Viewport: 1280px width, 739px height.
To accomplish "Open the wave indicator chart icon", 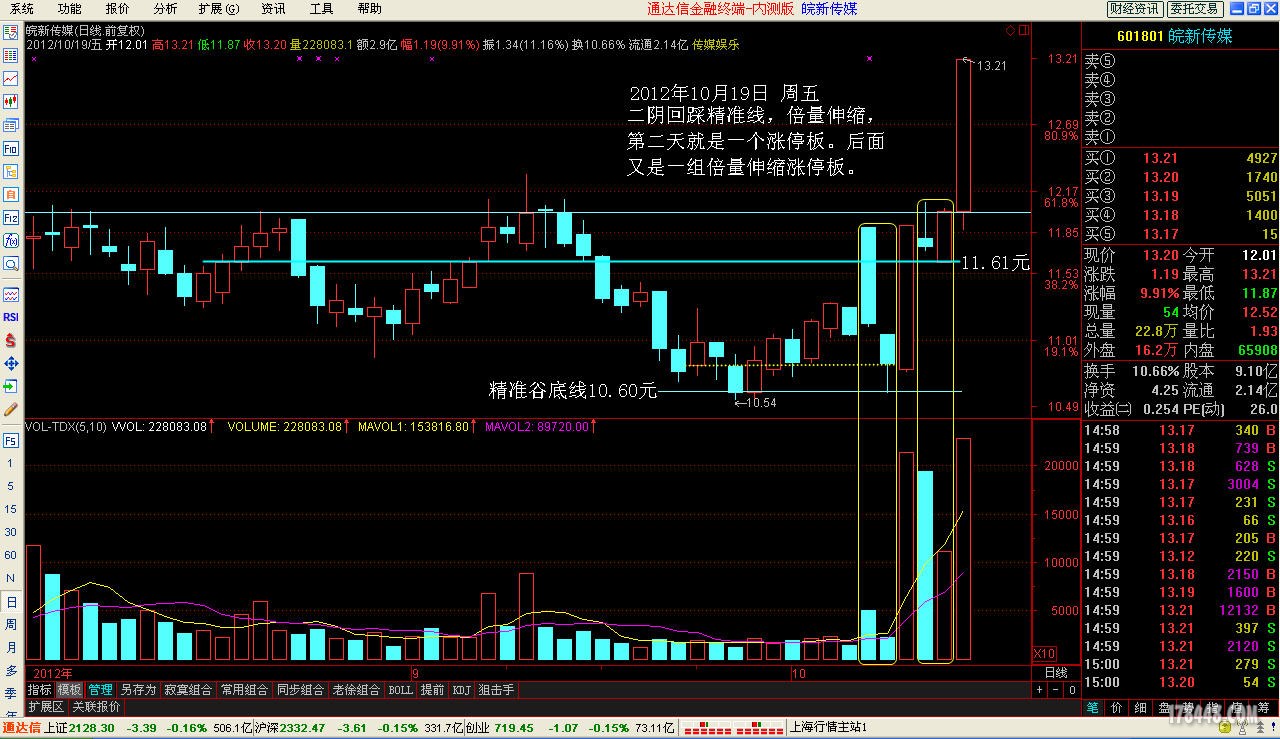I will (11, 294).
